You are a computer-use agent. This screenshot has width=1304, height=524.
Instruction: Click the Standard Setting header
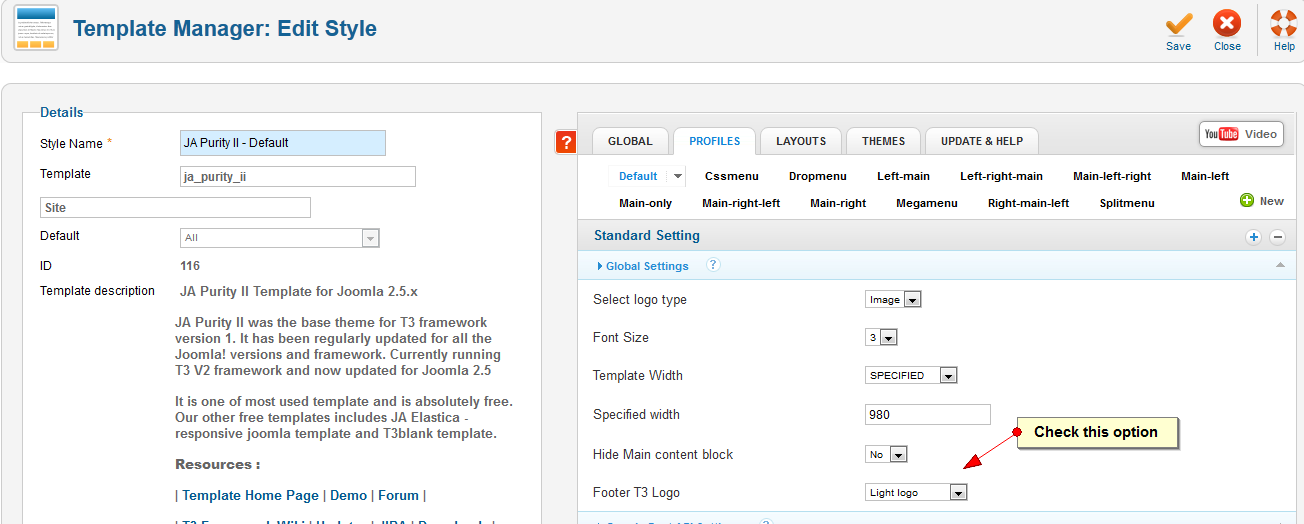pyautogui.click(x=647, y=236)
